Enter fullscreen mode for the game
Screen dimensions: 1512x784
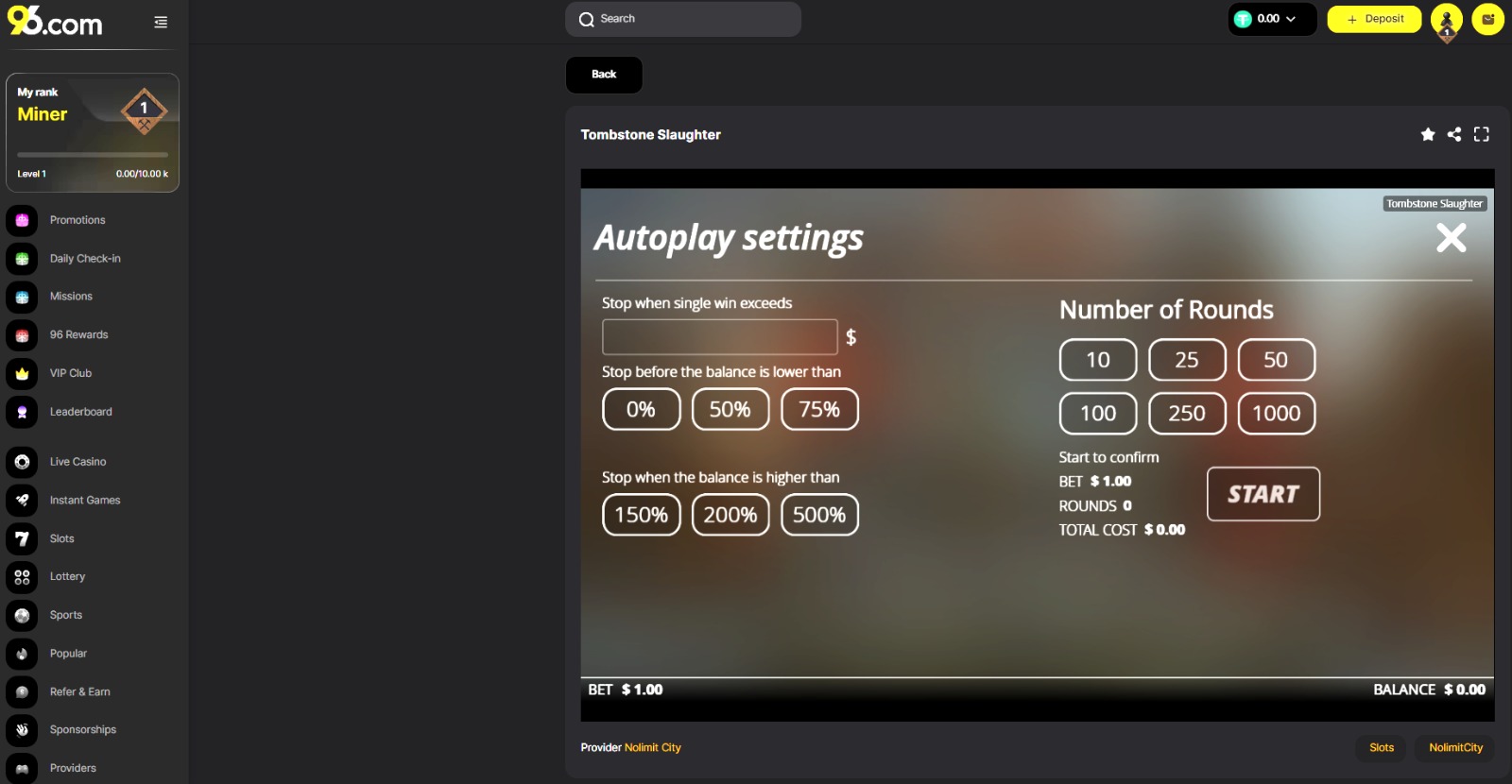click(1481, 135)
